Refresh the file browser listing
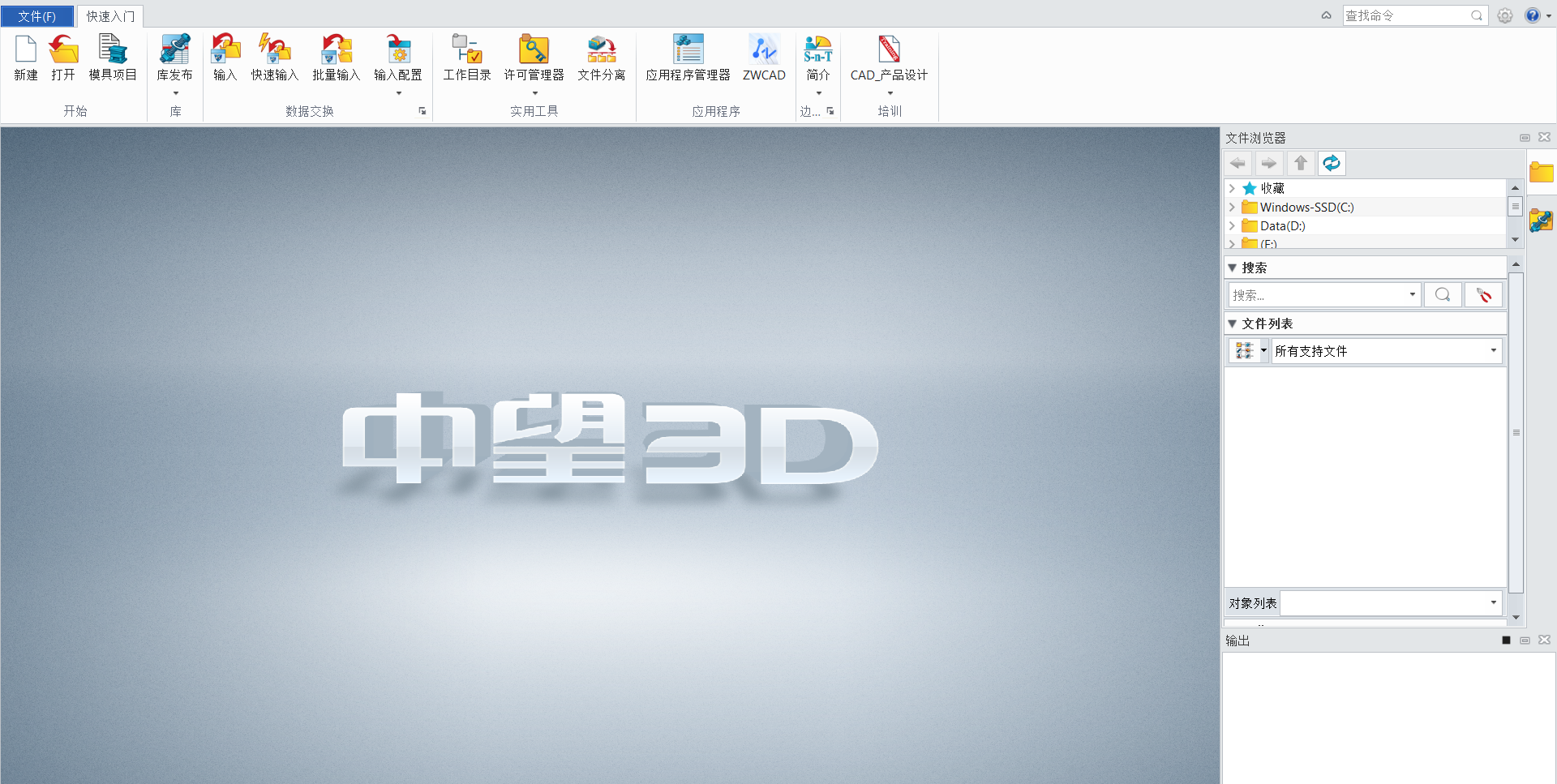The image size is (1557, 784). coord(1332,164)
